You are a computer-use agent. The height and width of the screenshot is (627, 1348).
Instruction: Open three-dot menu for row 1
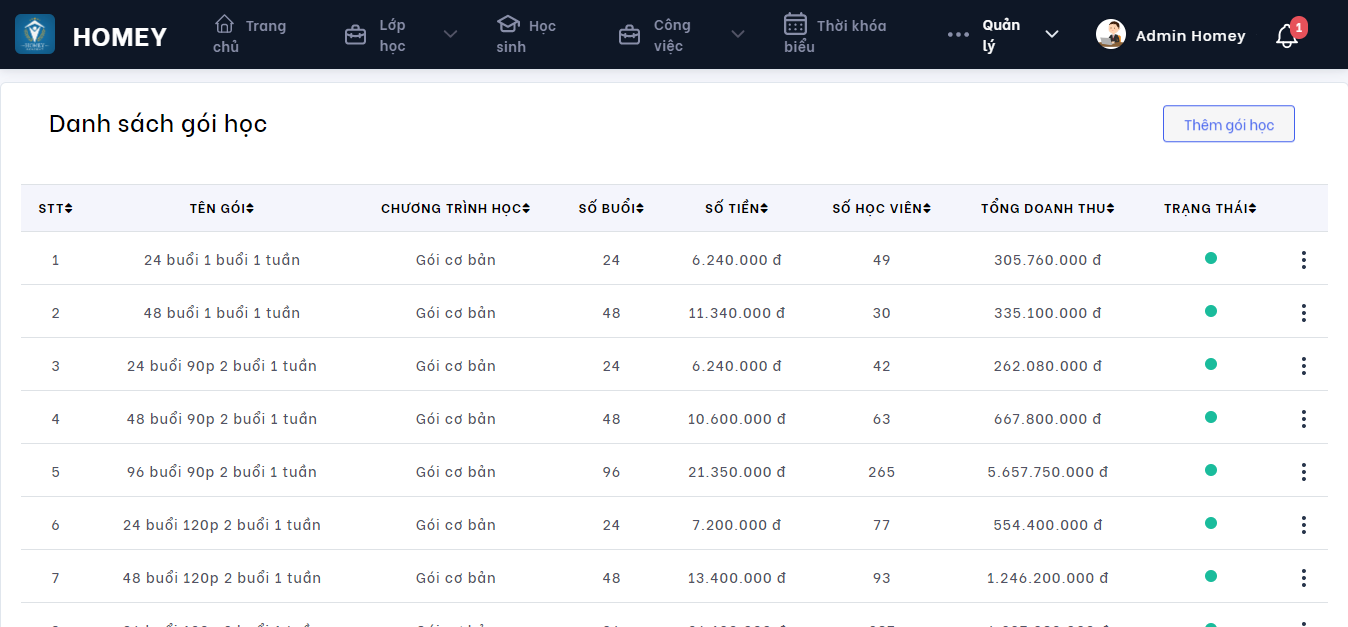(x=1303, y=260)
